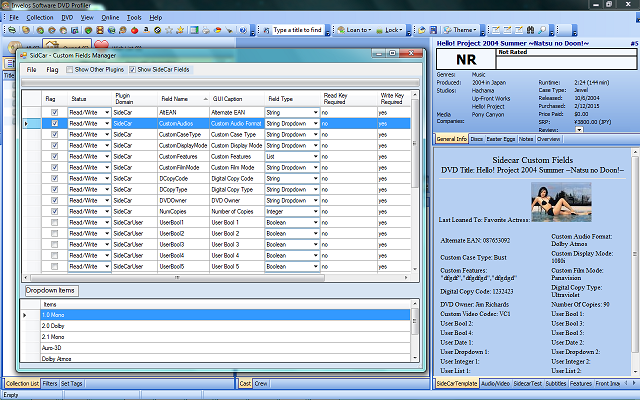This screenshot has width=640, height=400.
Task: Click the layout window icon beside the printer
Action: 194,30
